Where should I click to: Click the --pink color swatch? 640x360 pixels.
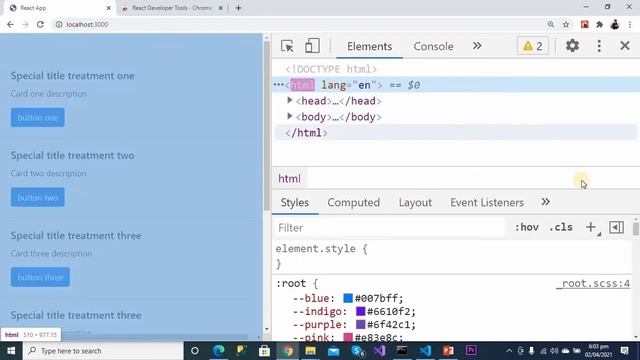coord(348,337)
